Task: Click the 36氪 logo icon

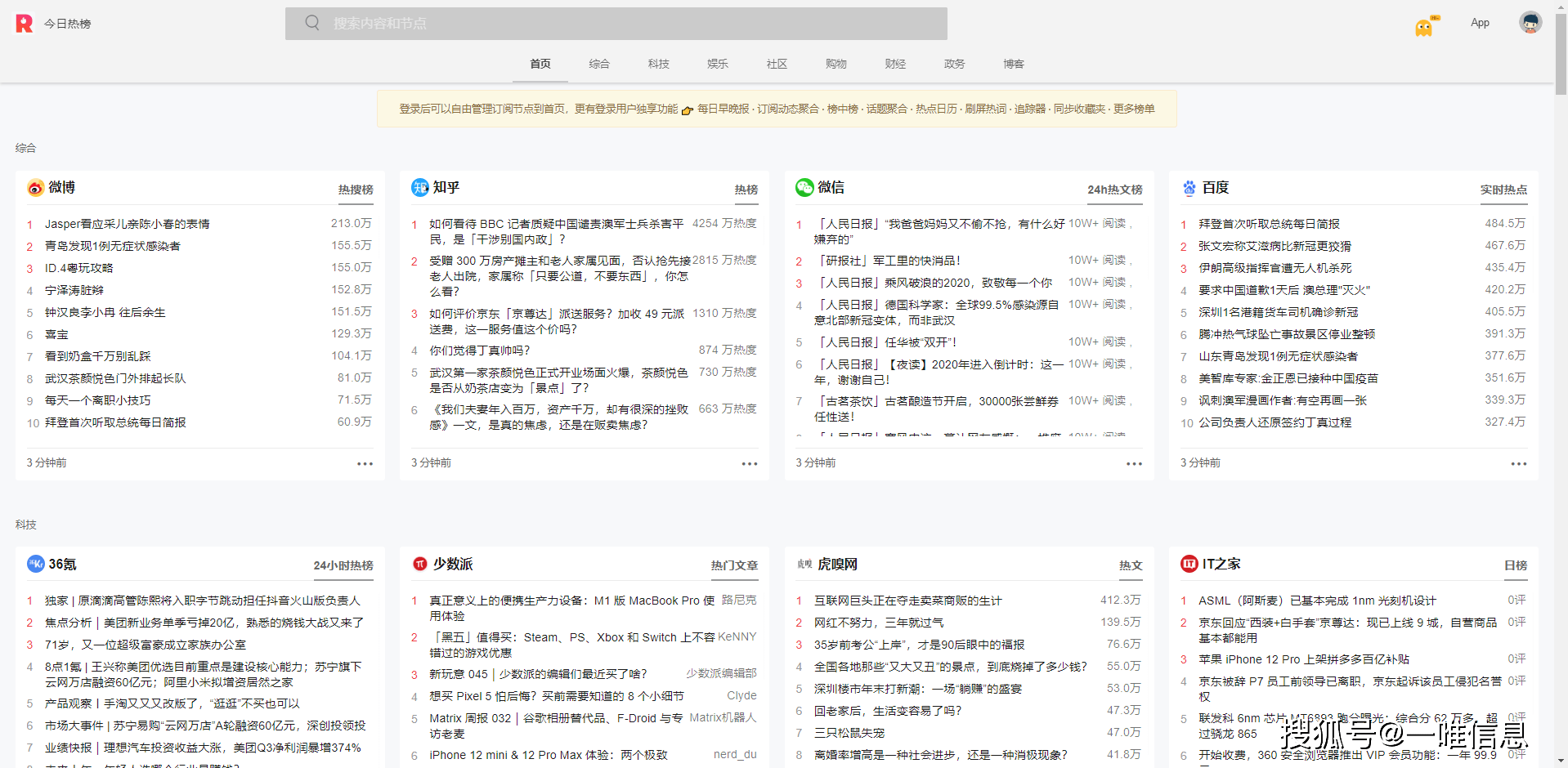Action: pos(36,564)
